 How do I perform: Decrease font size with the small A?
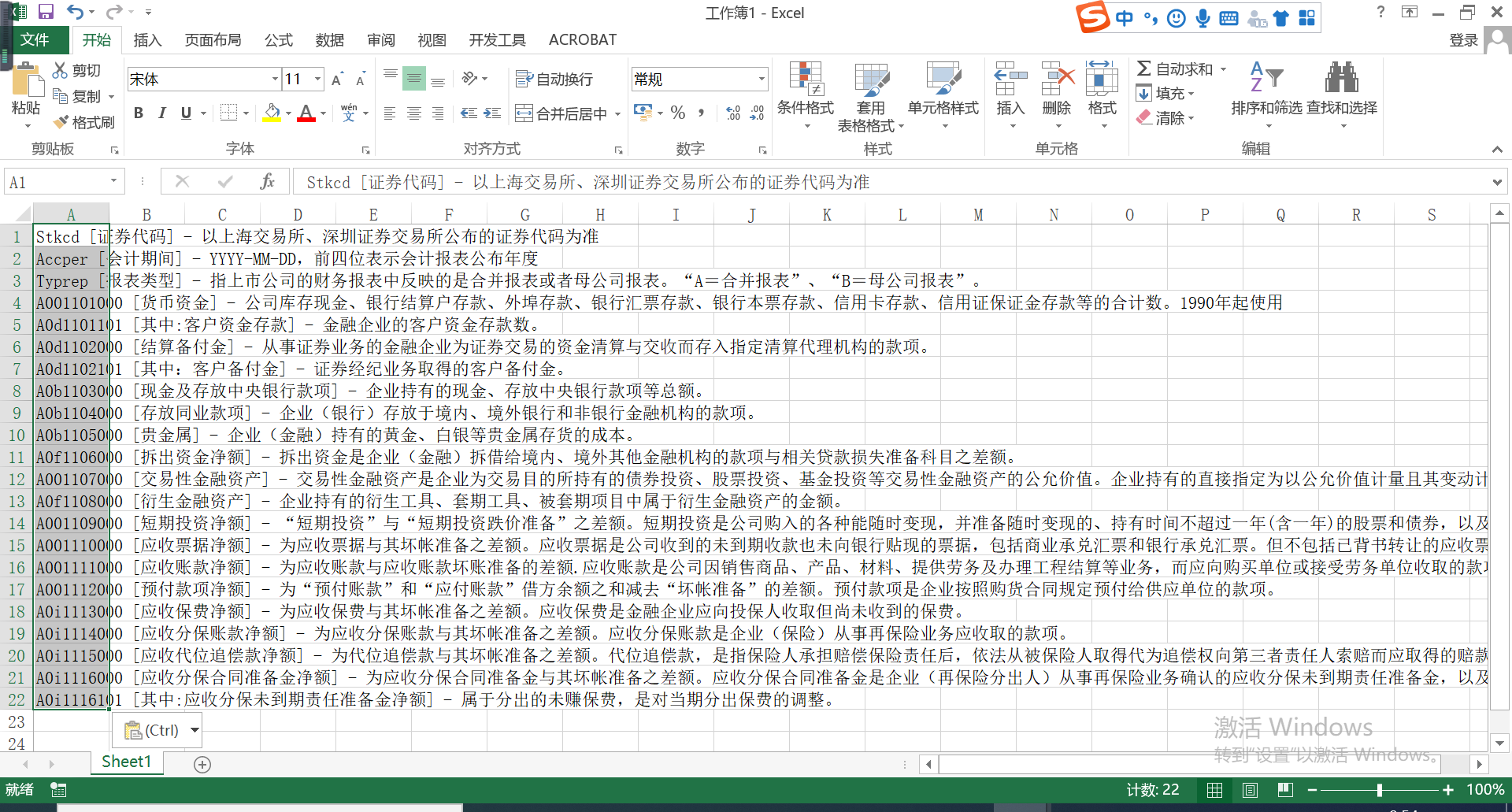361,79
